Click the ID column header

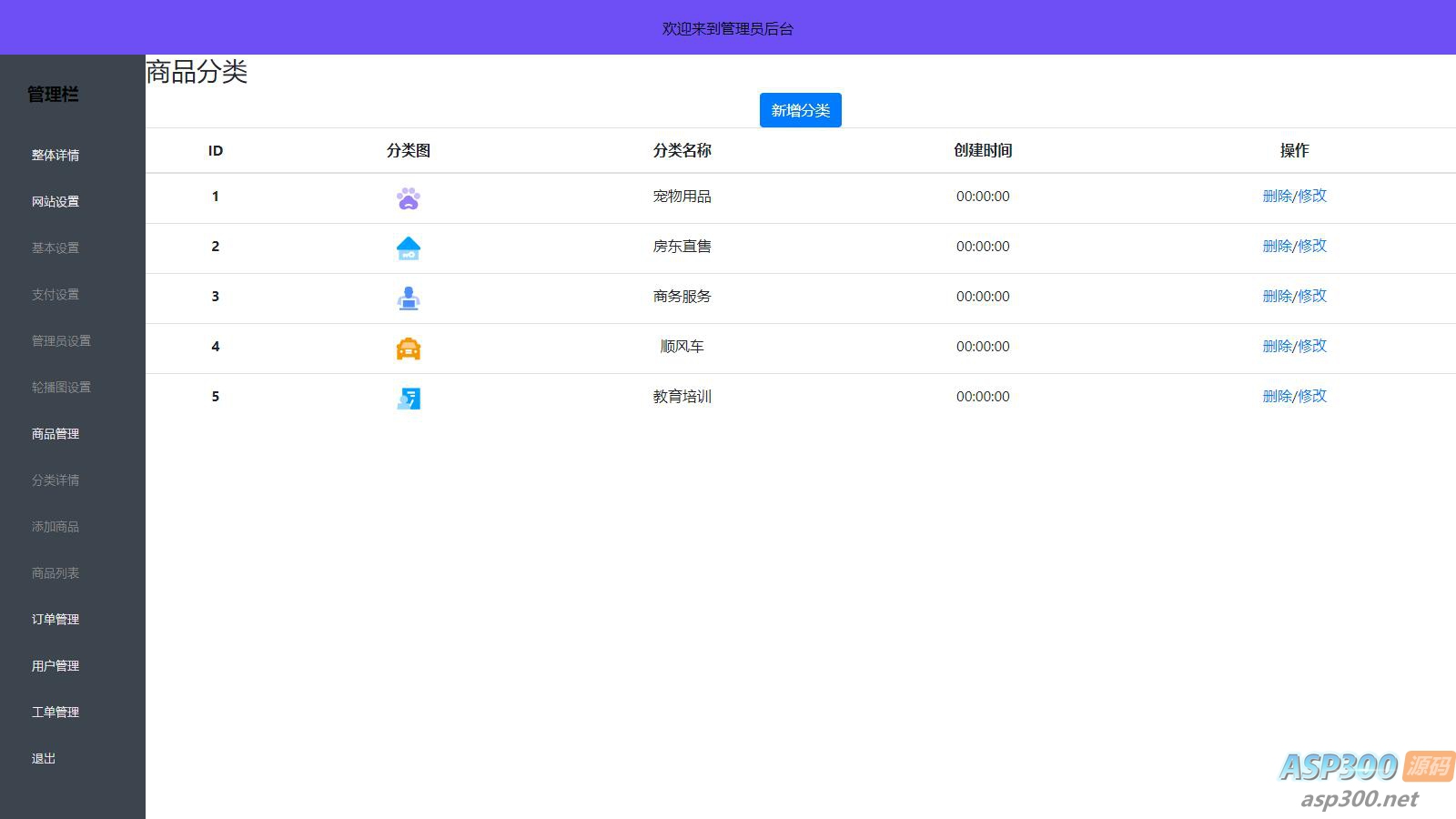pyautogui.click(x=216, y=150)
